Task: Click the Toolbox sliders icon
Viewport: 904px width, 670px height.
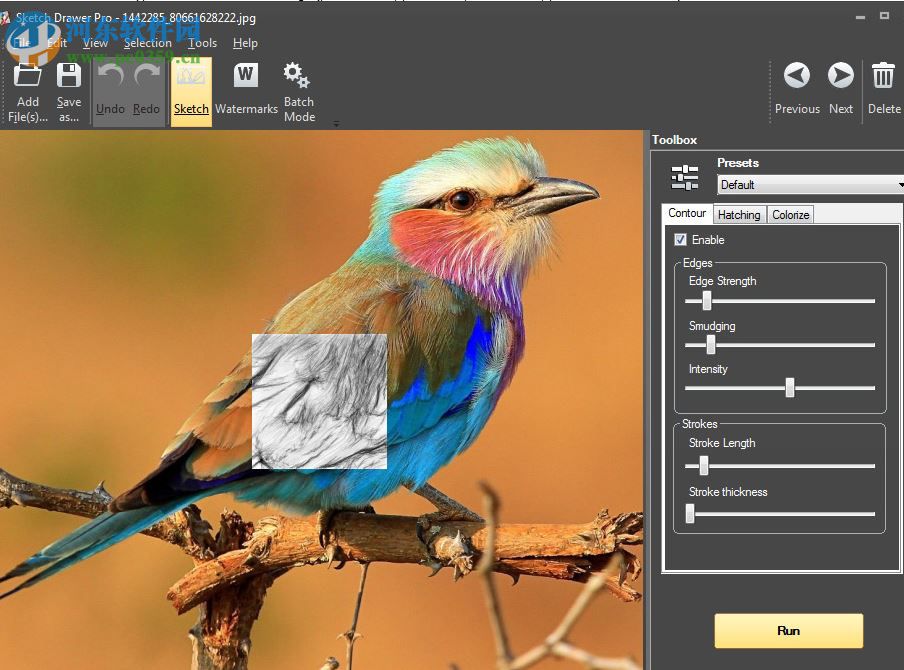Action: [684, 177]
